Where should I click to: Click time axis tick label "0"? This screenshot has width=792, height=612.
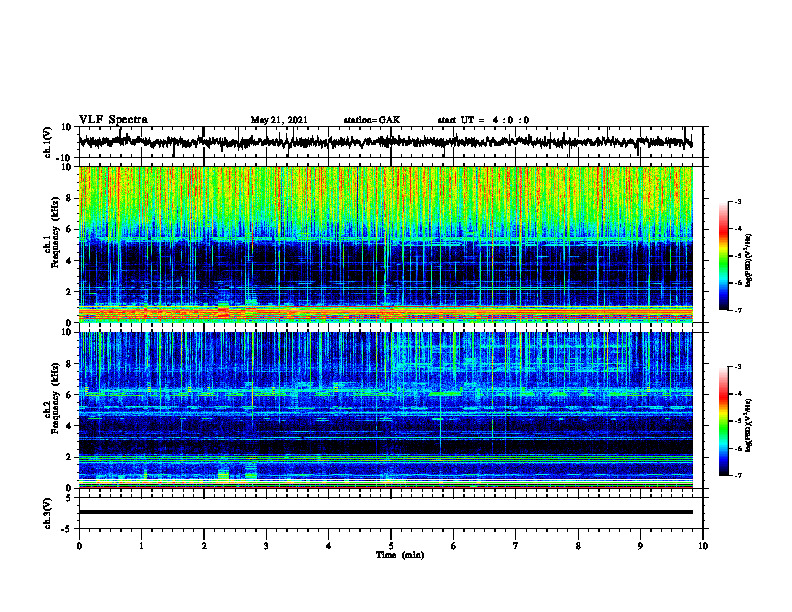pyautogui.click(x=79, y=546)
